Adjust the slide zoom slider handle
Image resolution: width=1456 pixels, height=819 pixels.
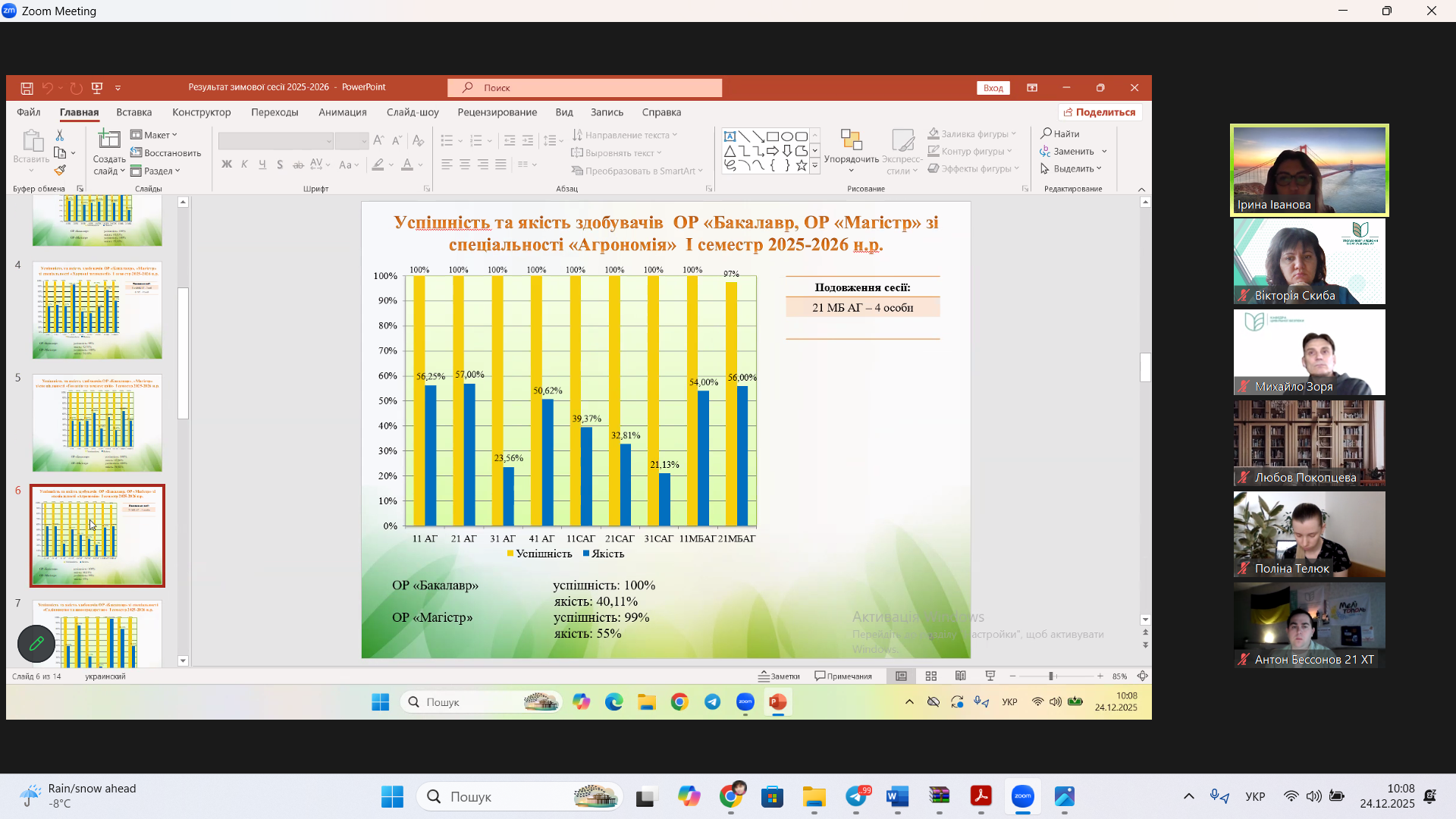coord(1051,676)
